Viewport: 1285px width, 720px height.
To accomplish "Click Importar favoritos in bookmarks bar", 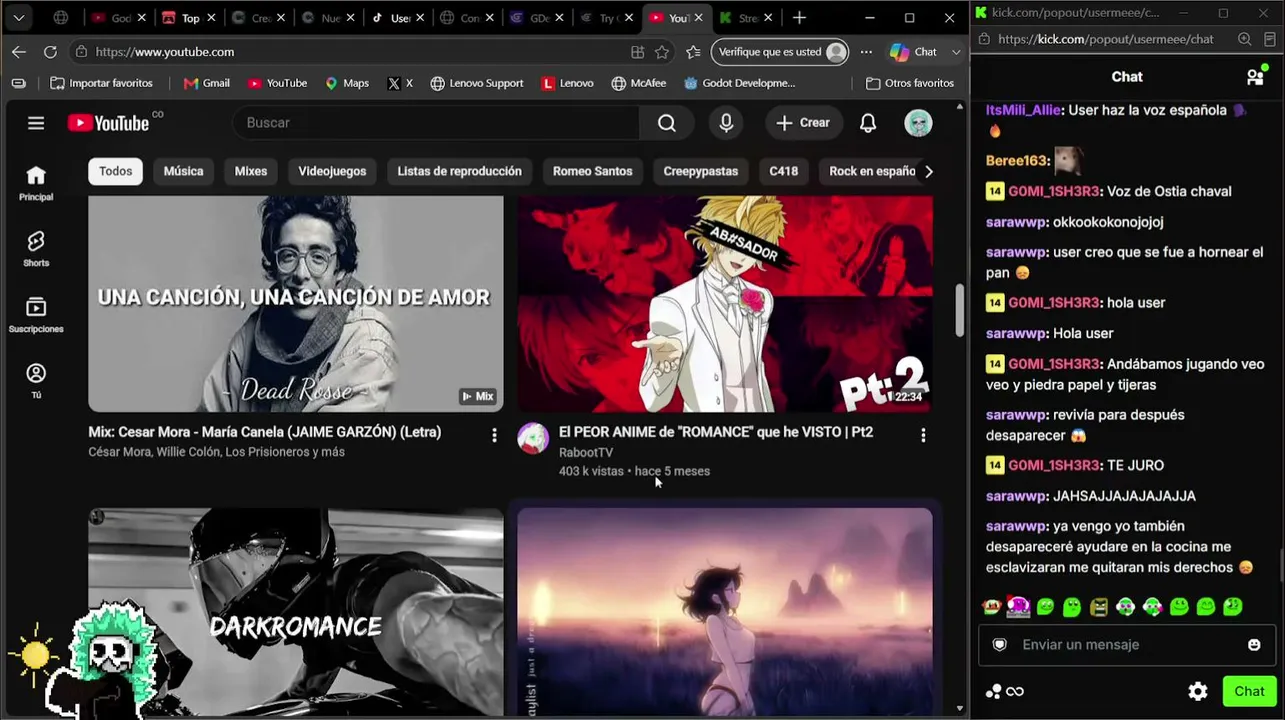I will (x=102, y=83).
